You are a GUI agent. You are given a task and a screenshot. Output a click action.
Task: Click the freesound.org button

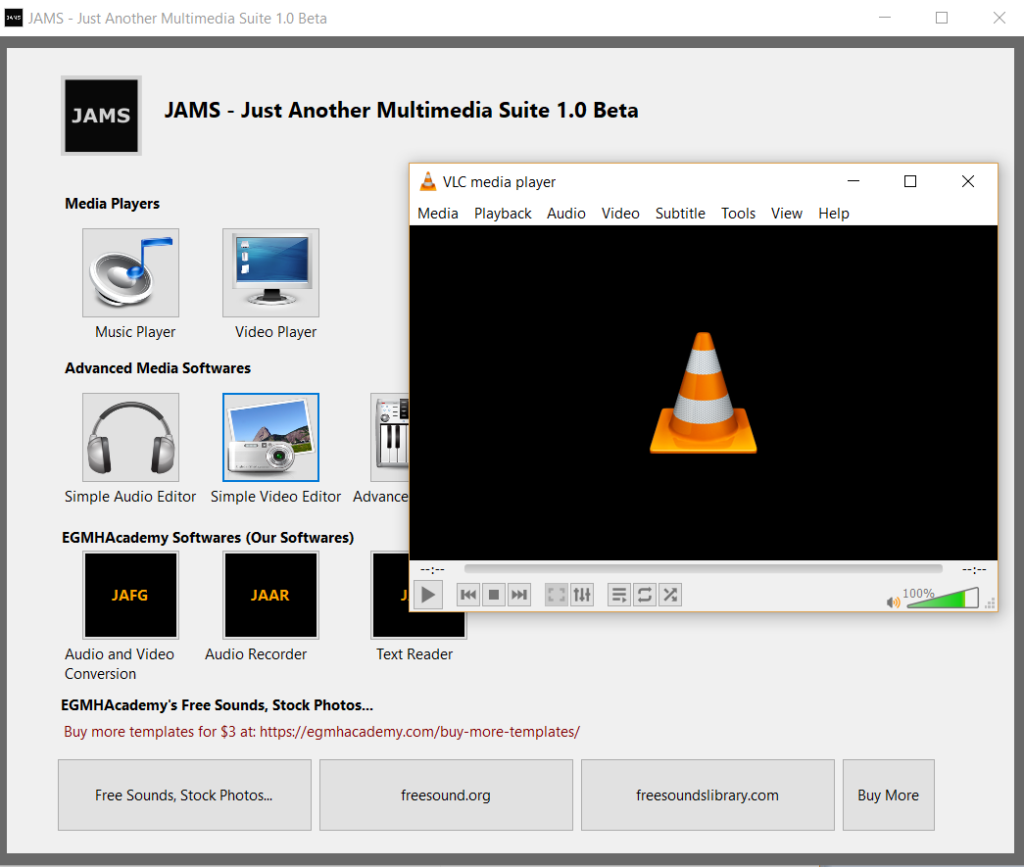click(446, 795)
